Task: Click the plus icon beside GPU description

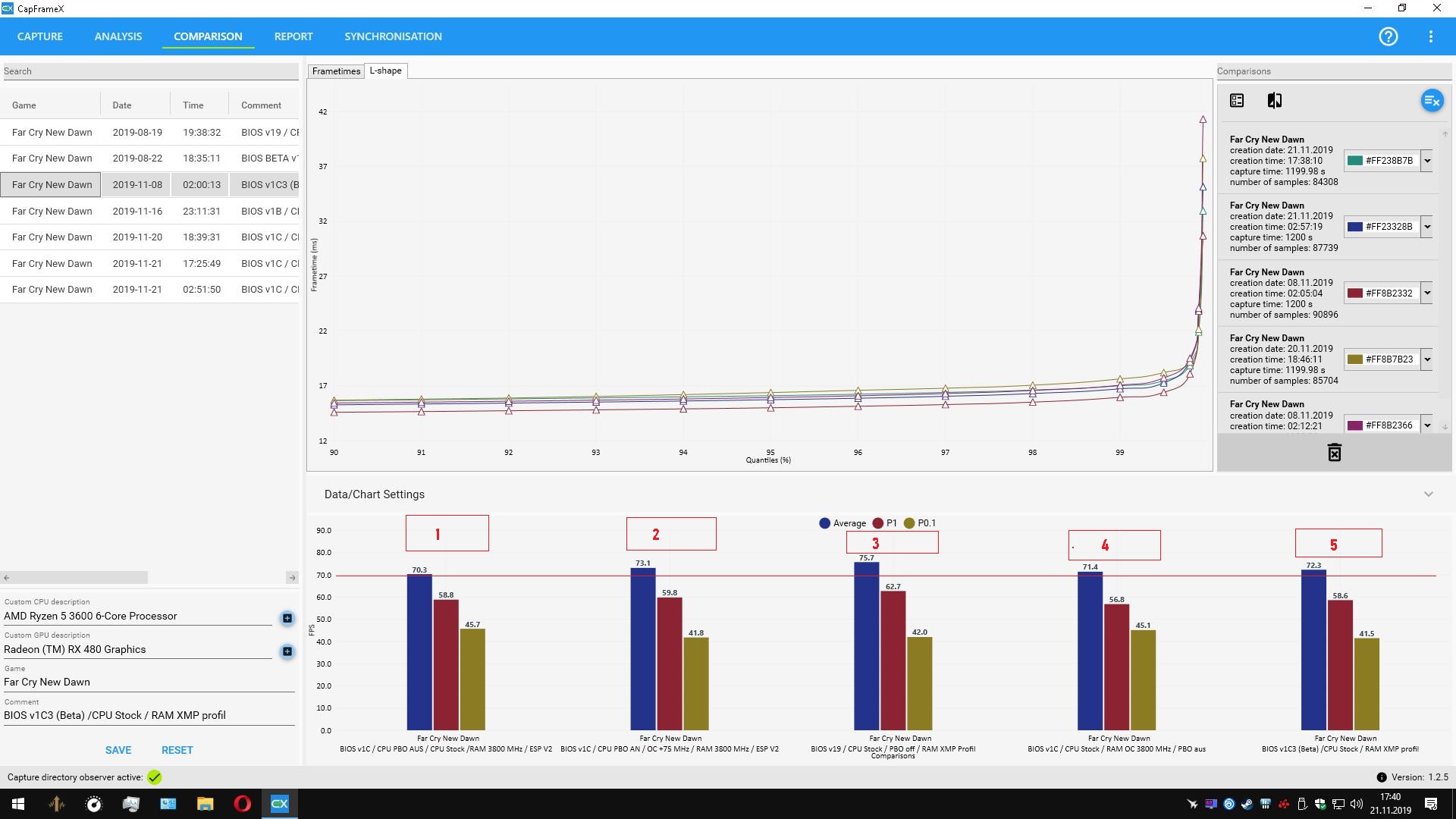Action: (287, 651)
